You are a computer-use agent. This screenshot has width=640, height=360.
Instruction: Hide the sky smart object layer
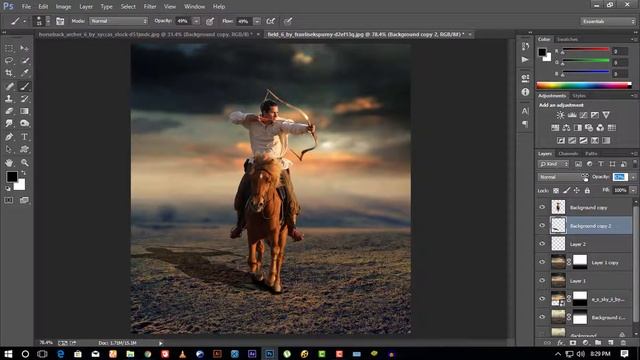point(542,299)
